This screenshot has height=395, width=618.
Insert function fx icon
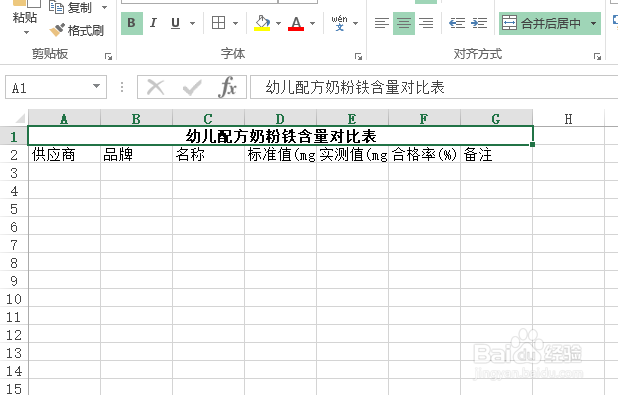point(228,87)
